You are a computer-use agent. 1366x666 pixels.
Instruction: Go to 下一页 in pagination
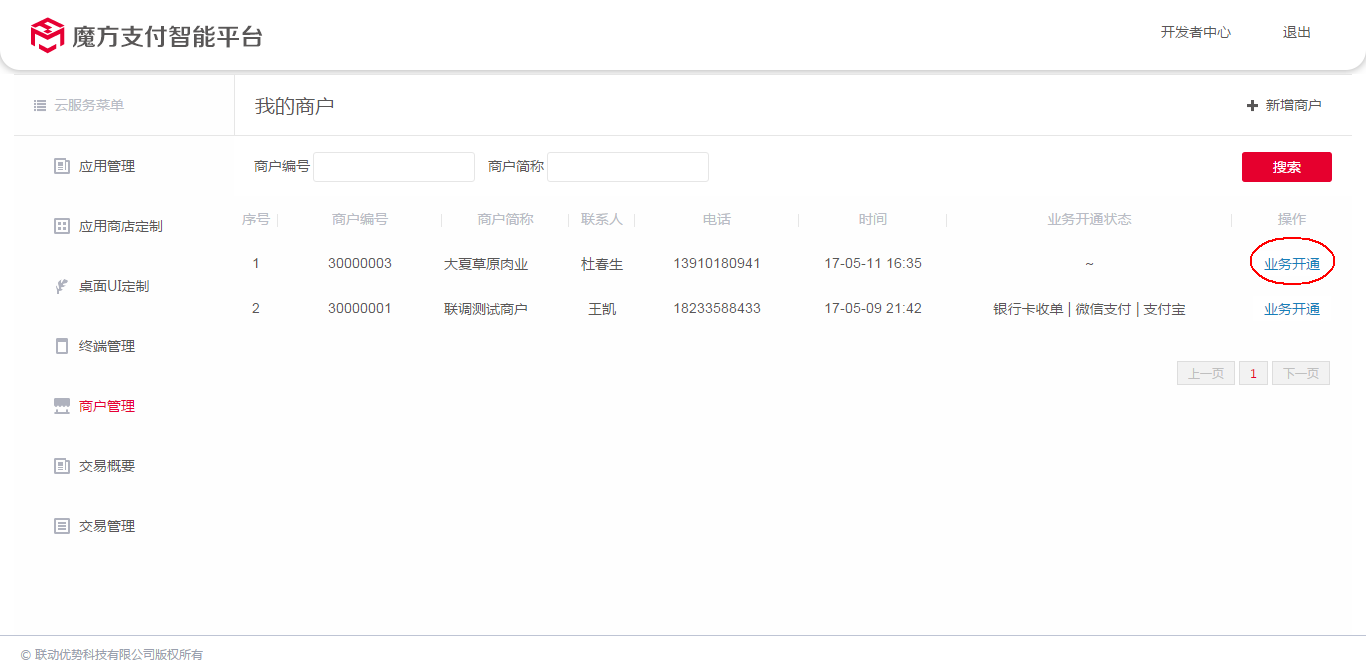(x=1300, y=373)
